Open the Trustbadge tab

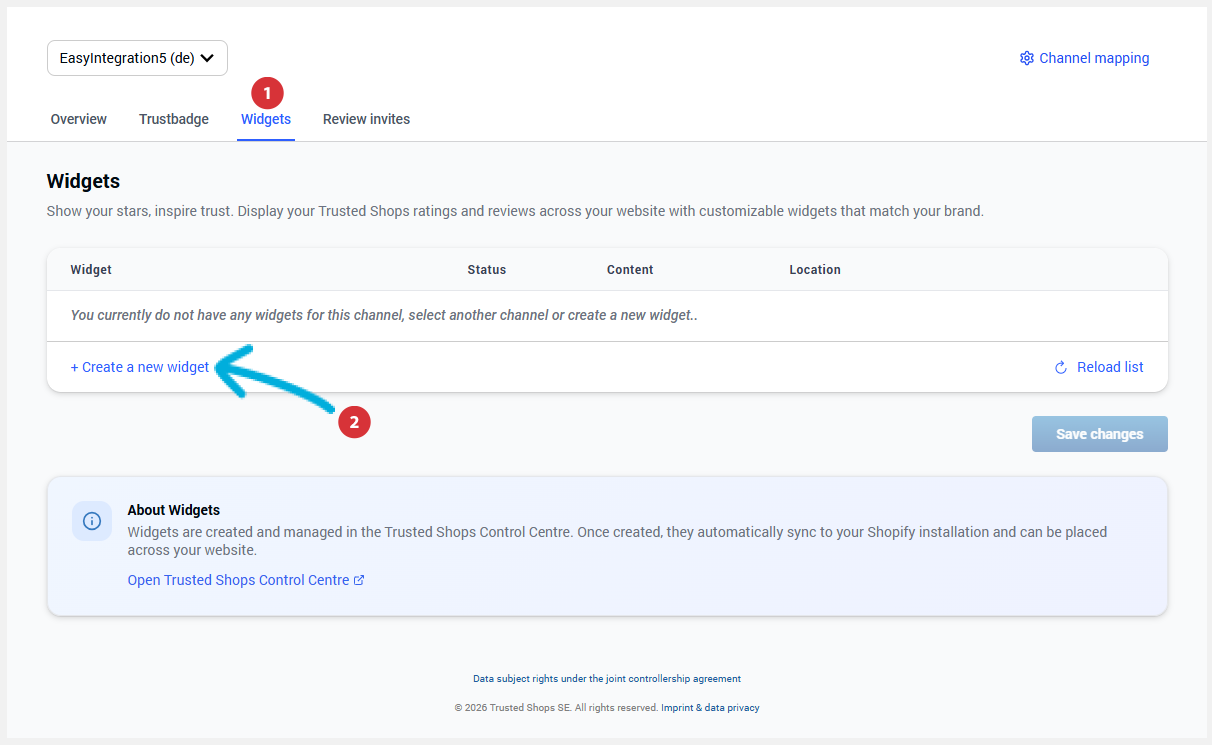coord(174,119)
